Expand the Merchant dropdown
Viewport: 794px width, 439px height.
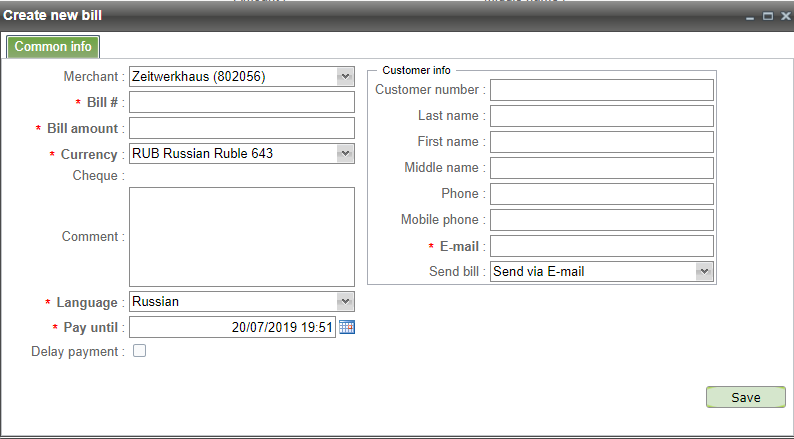coord(345,76)
